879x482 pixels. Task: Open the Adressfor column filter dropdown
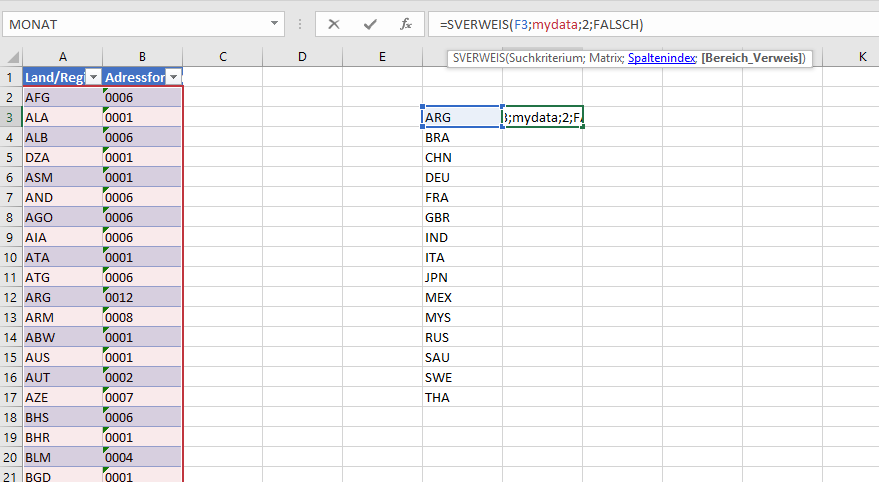click(x=172, y=77)
